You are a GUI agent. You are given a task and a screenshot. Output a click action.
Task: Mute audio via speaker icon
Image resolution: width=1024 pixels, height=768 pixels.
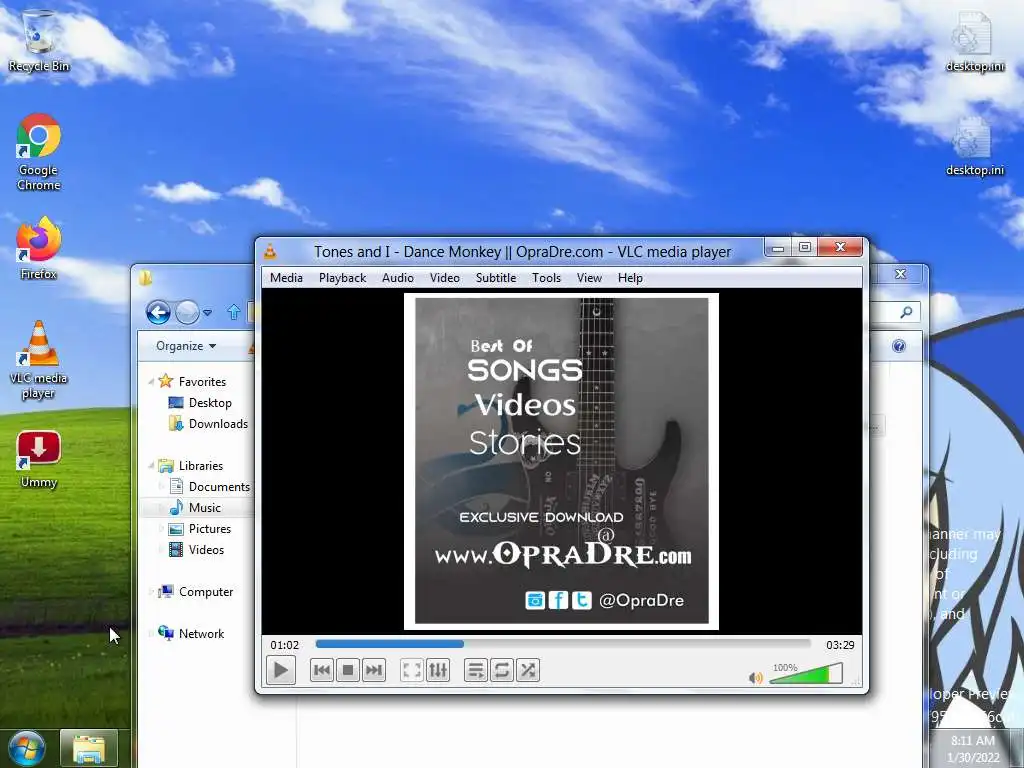coord(756,678)
